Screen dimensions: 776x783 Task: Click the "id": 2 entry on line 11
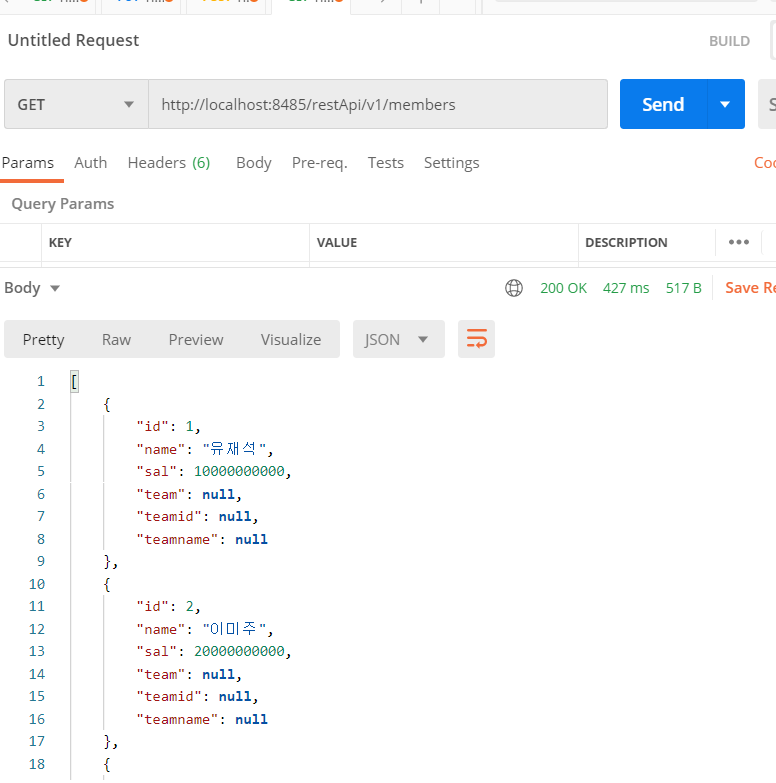point(168,607)
